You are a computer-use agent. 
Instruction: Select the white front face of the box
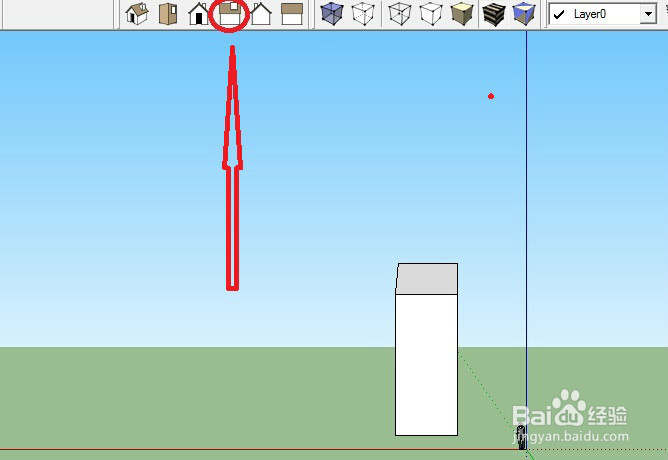[426, 365]
